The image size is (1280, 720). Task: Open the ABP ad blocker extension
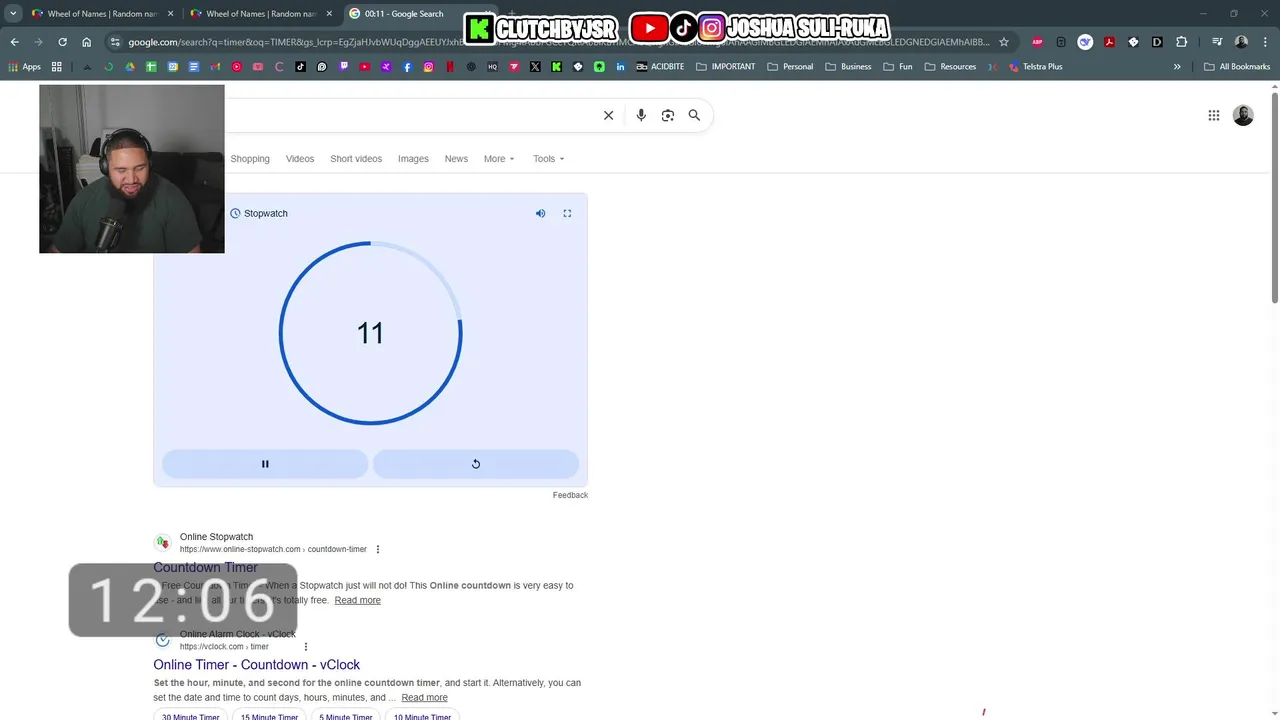coord(1037,42)
